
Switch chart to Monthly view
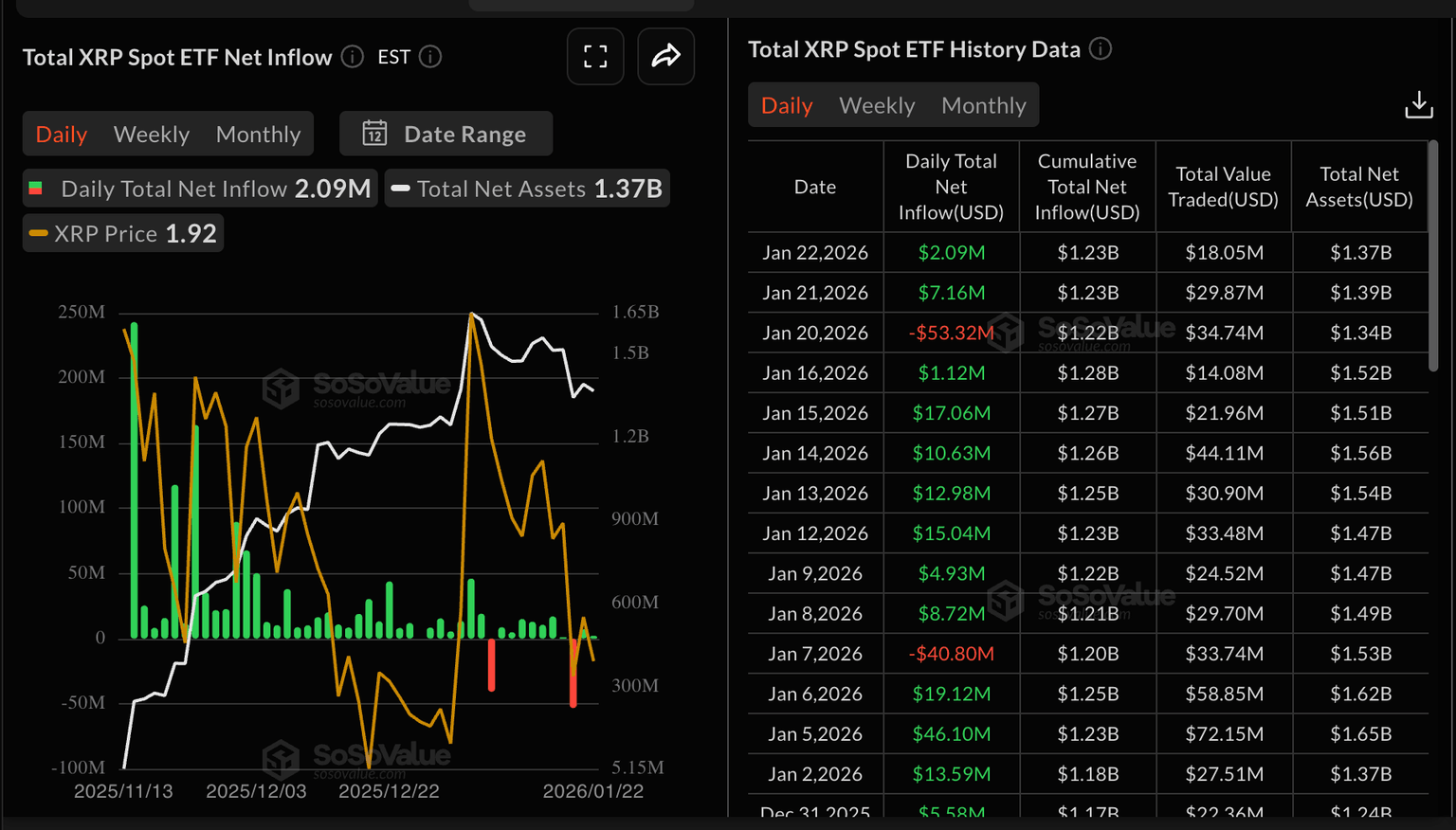[258, 135]
